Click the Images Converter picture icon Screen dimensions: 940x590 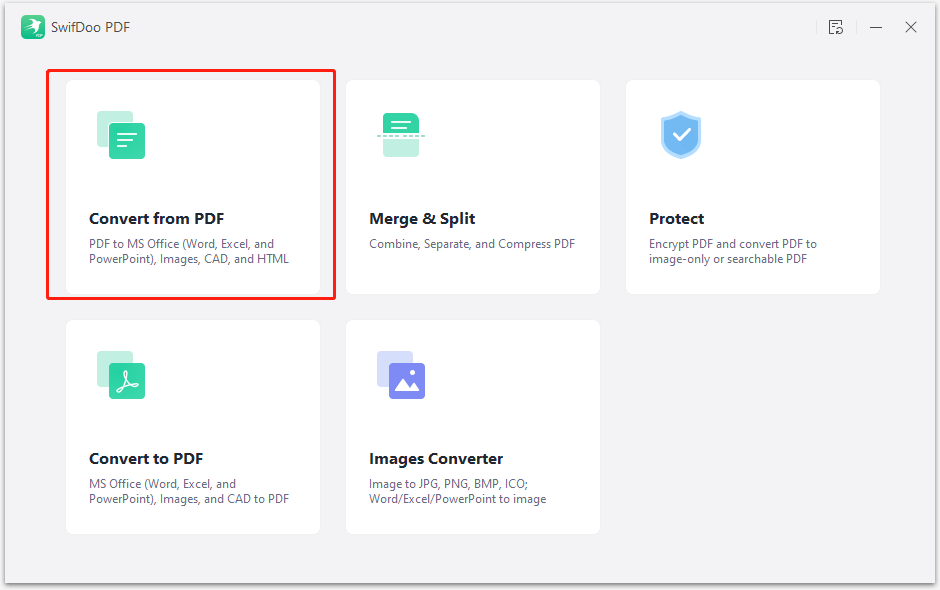401,377
